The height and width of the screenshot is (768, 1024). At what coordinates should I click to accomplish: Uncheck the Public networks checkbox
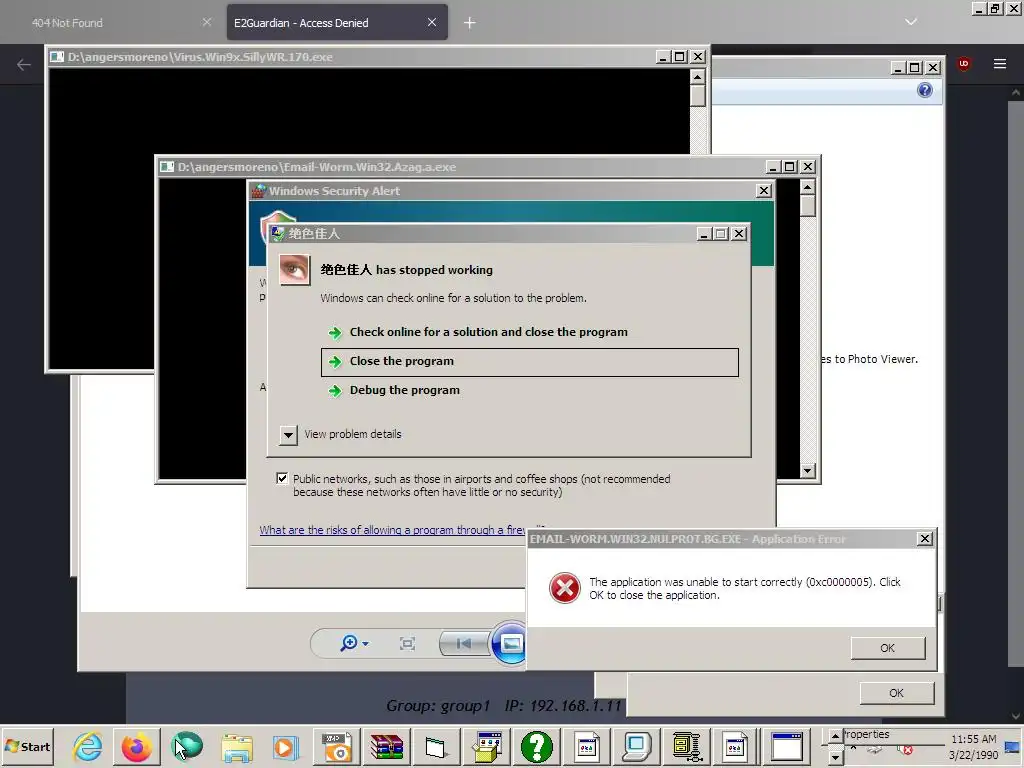coord(282,479)
